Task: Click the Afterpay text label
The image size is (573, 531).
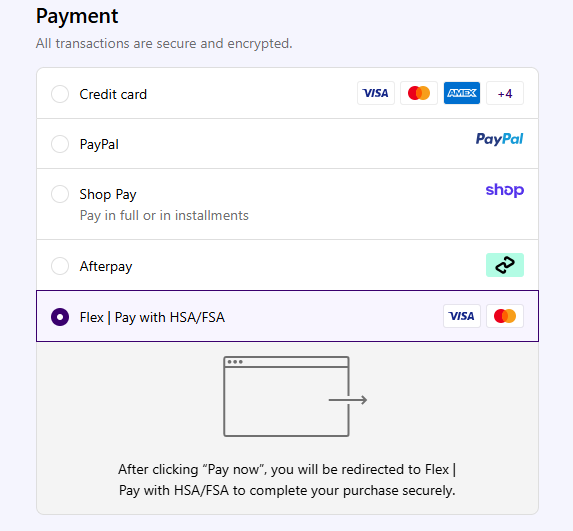Action: coord(106,266)
